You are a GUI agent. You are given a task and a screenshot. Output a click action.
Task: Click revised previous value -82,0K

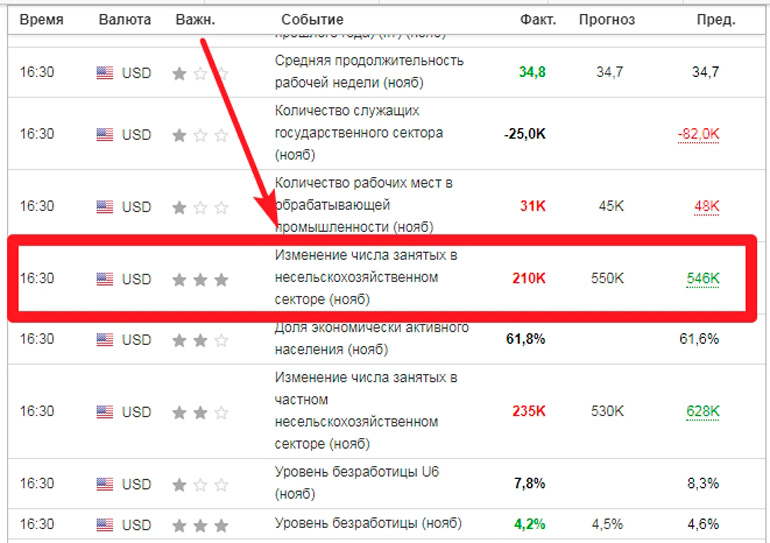(698, 134)
